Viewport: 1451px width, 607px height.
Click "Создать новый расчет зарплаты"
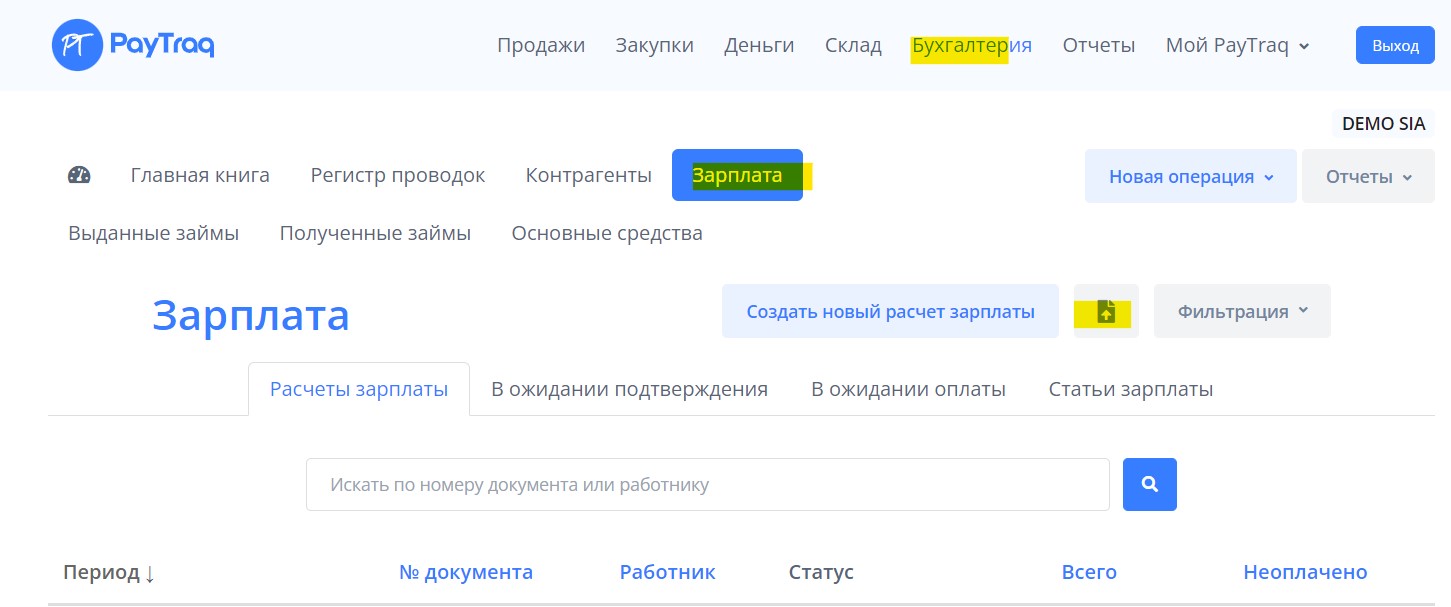(x=890, y=311)
